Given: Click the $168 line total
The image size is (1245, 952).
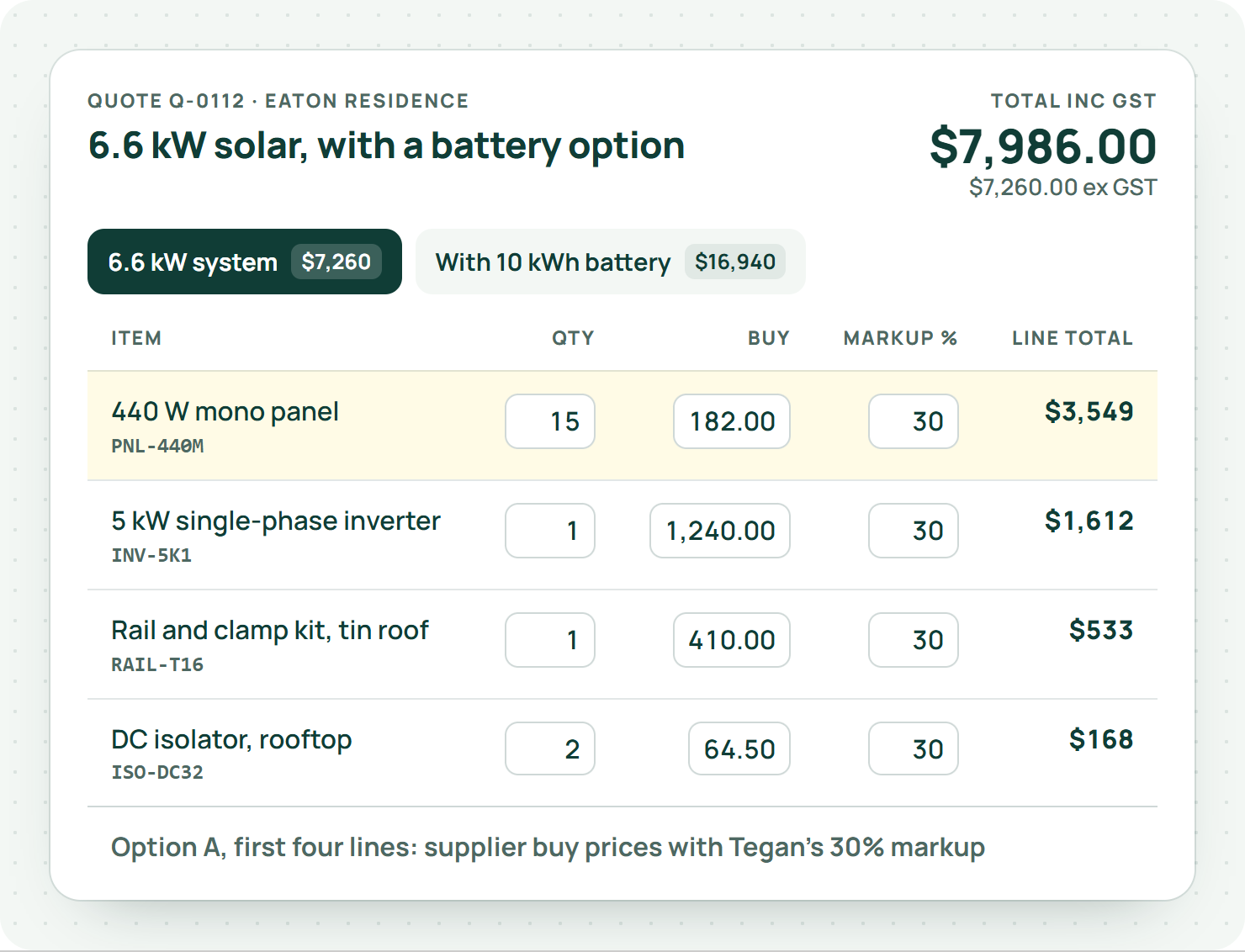Looking at the screenshot, I should point(1101,739).
